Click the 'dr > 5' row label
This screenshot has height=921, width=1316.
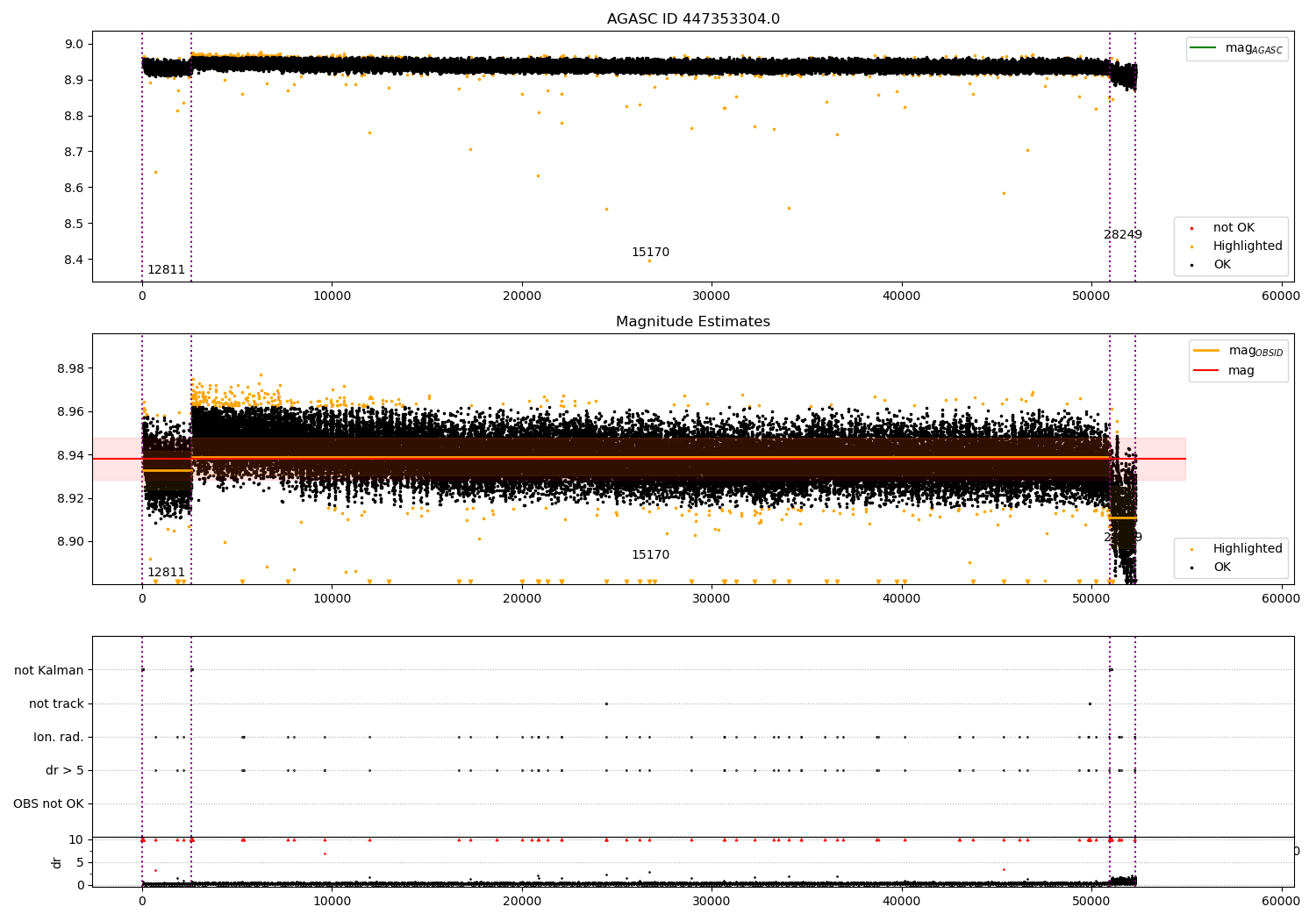coord(65,770)
